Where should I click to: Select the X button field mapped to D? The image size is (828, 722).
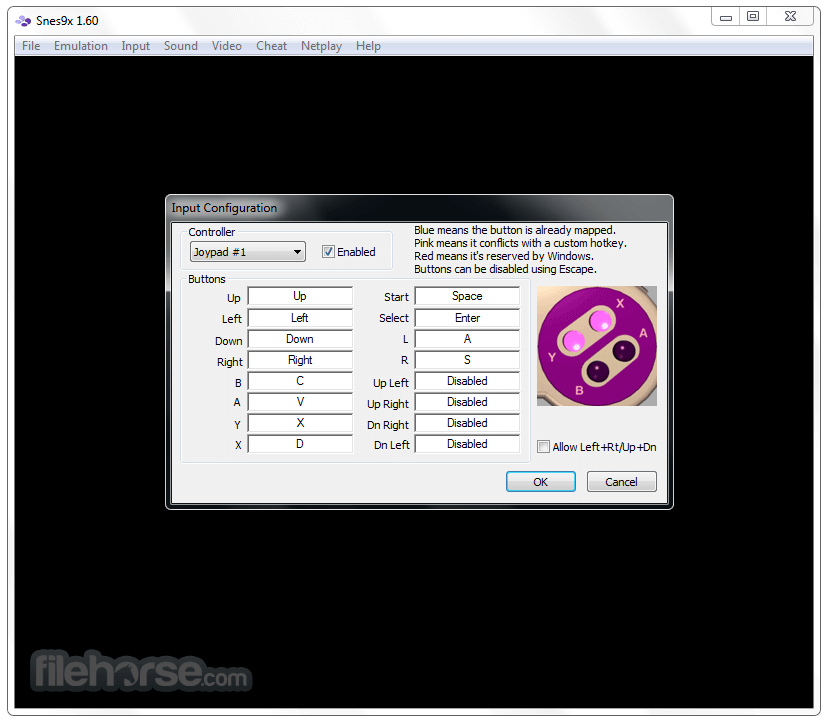point(300,444)
